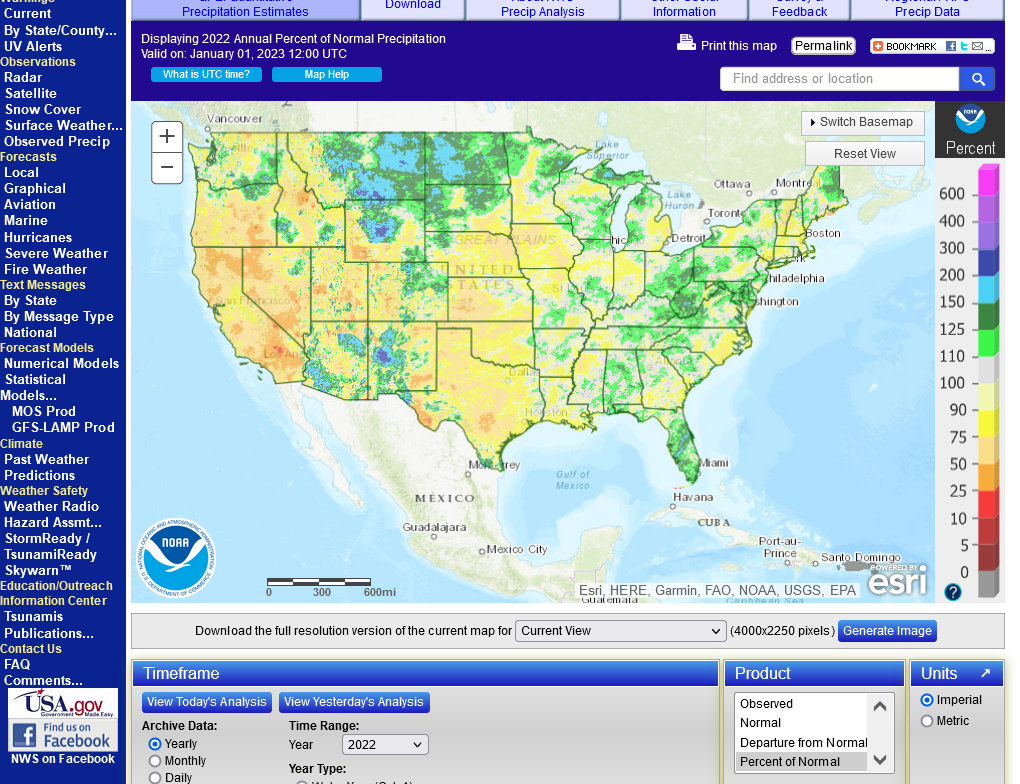Open Fire Weather sidebar link
The height and width of the screenshot is (784, 1020).
pos(46,269)
